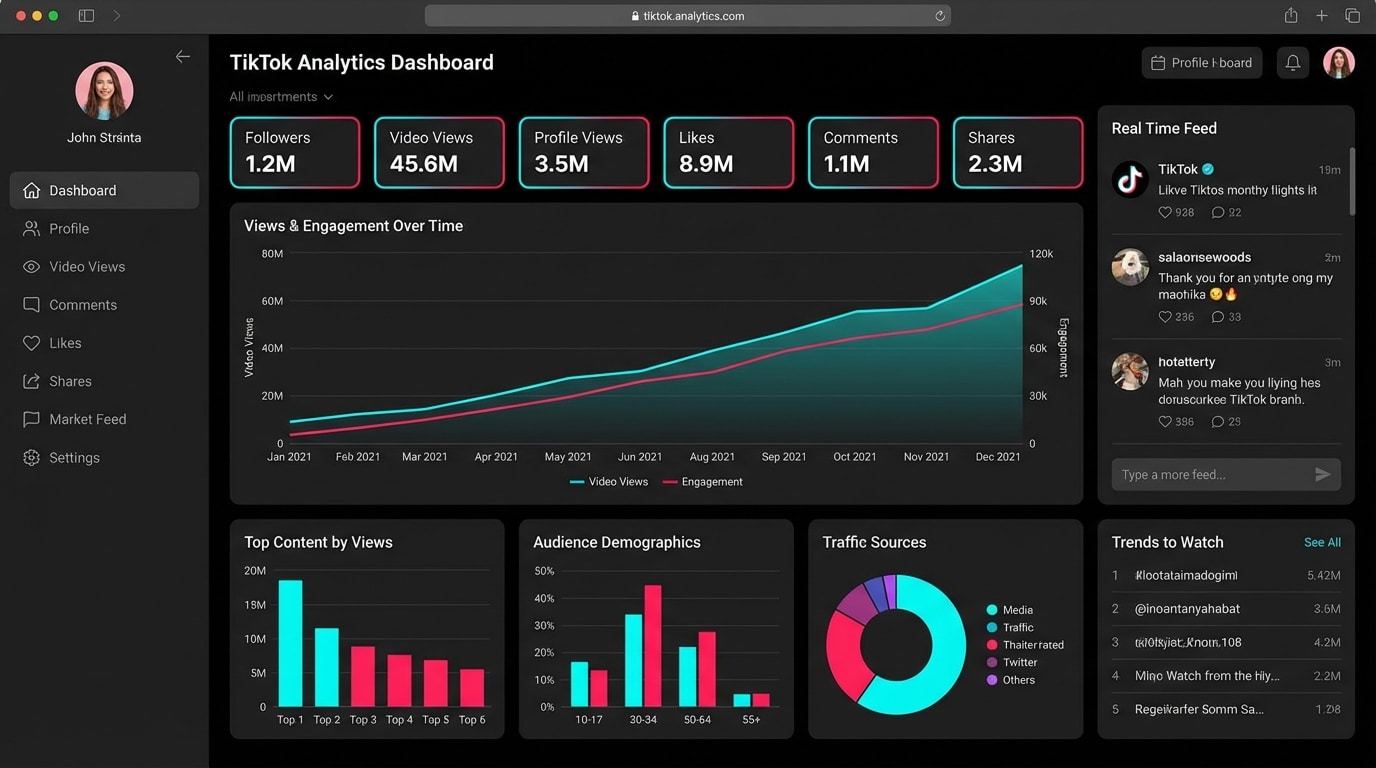The height and width of the screenshot is (768, 1376).
Task: Like the TikTok post showing 928 likes
Action: (1165, 212)
